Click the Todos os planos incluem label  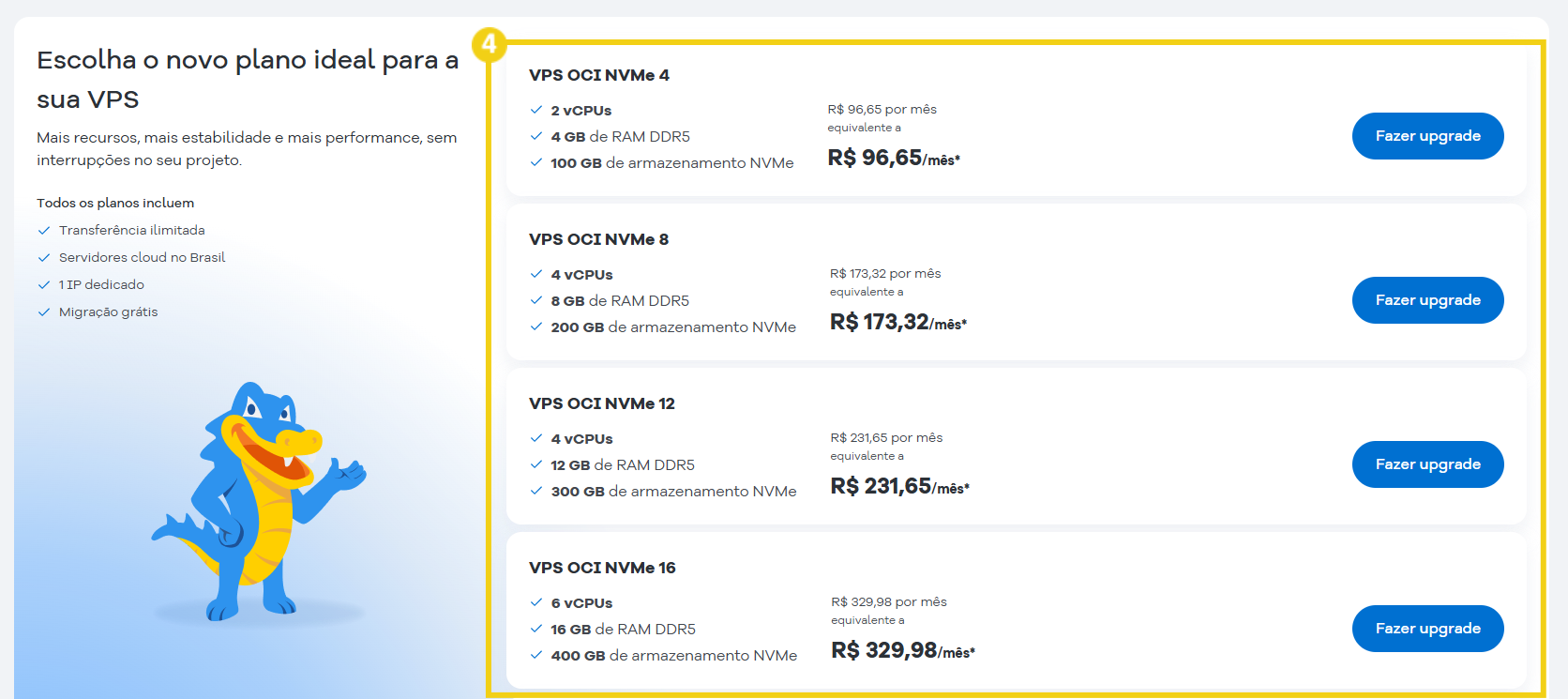click(x=115, y=203)
